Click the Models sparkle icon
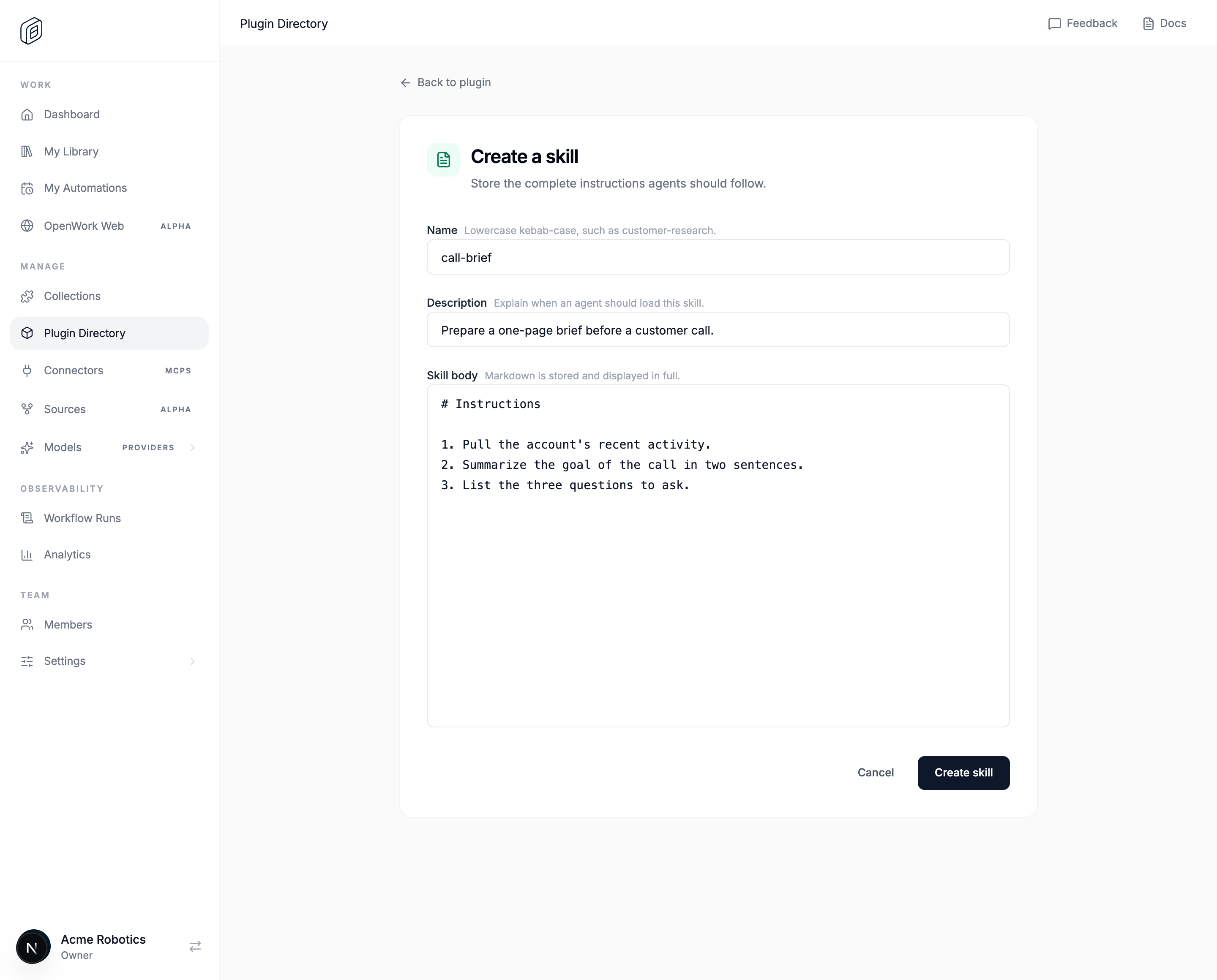 pos(27,448)
